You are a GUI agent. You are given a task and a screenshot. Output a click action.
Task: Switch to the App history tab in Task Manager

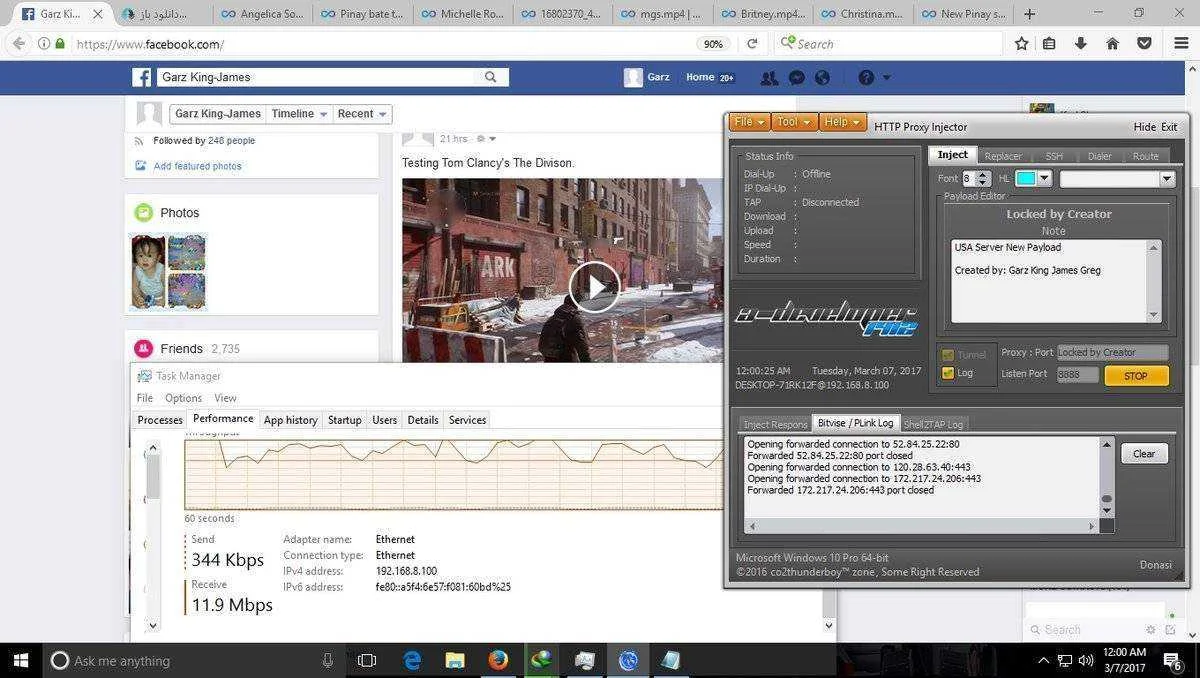(x=290, y=420)
